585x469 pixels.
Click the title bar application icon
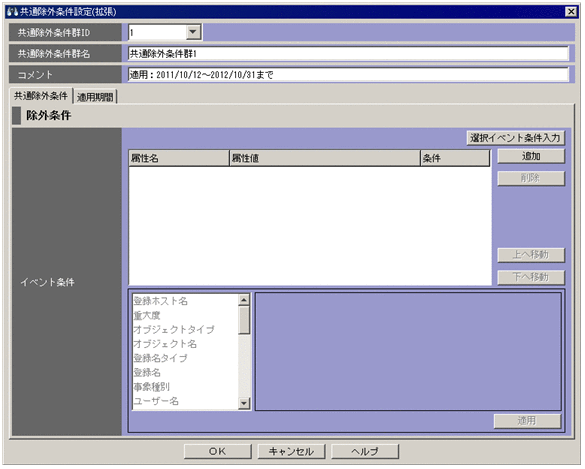pyautogui.click(x=12, y=12)
